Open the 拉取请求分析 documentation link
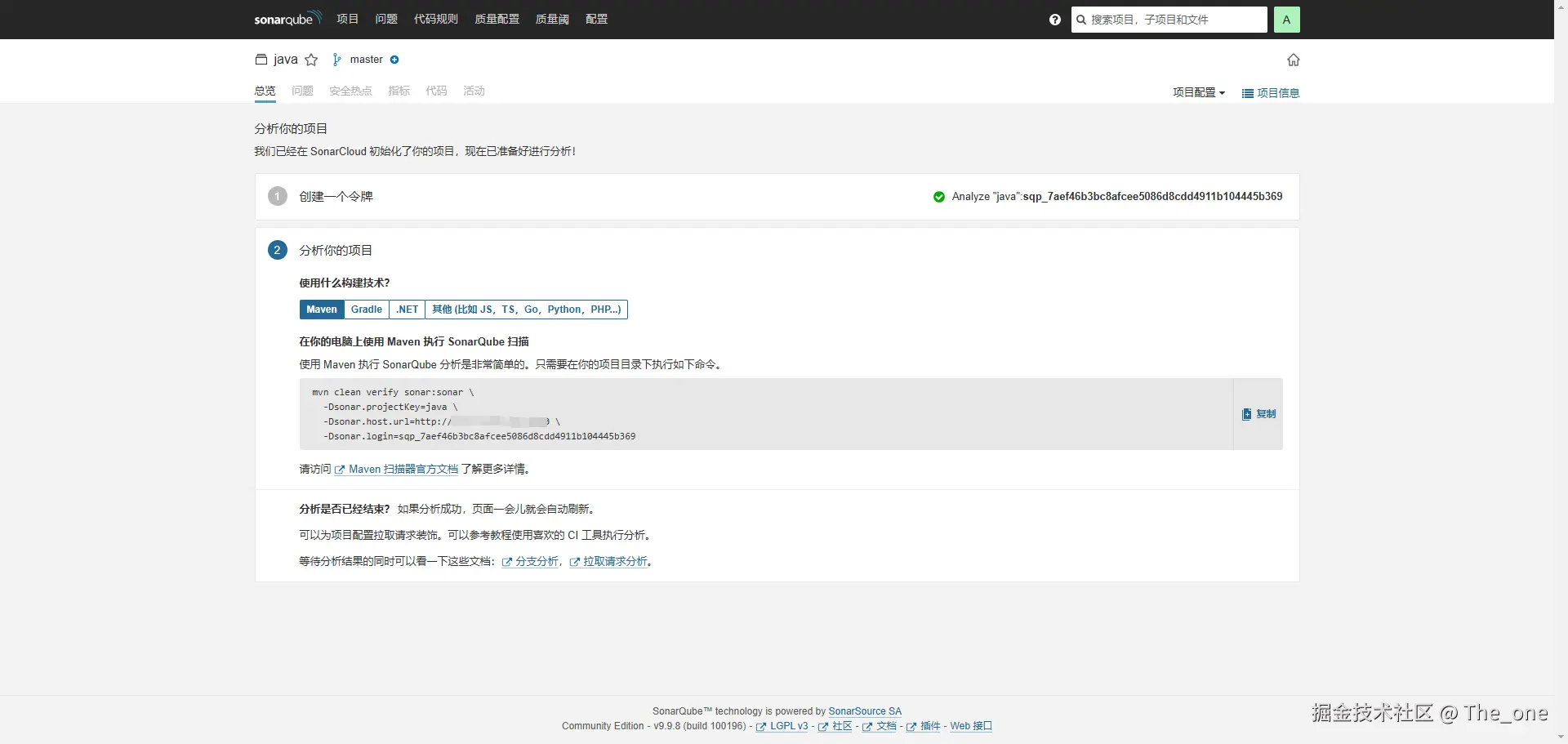This screenshot has width=1568, height=744. 608,562
